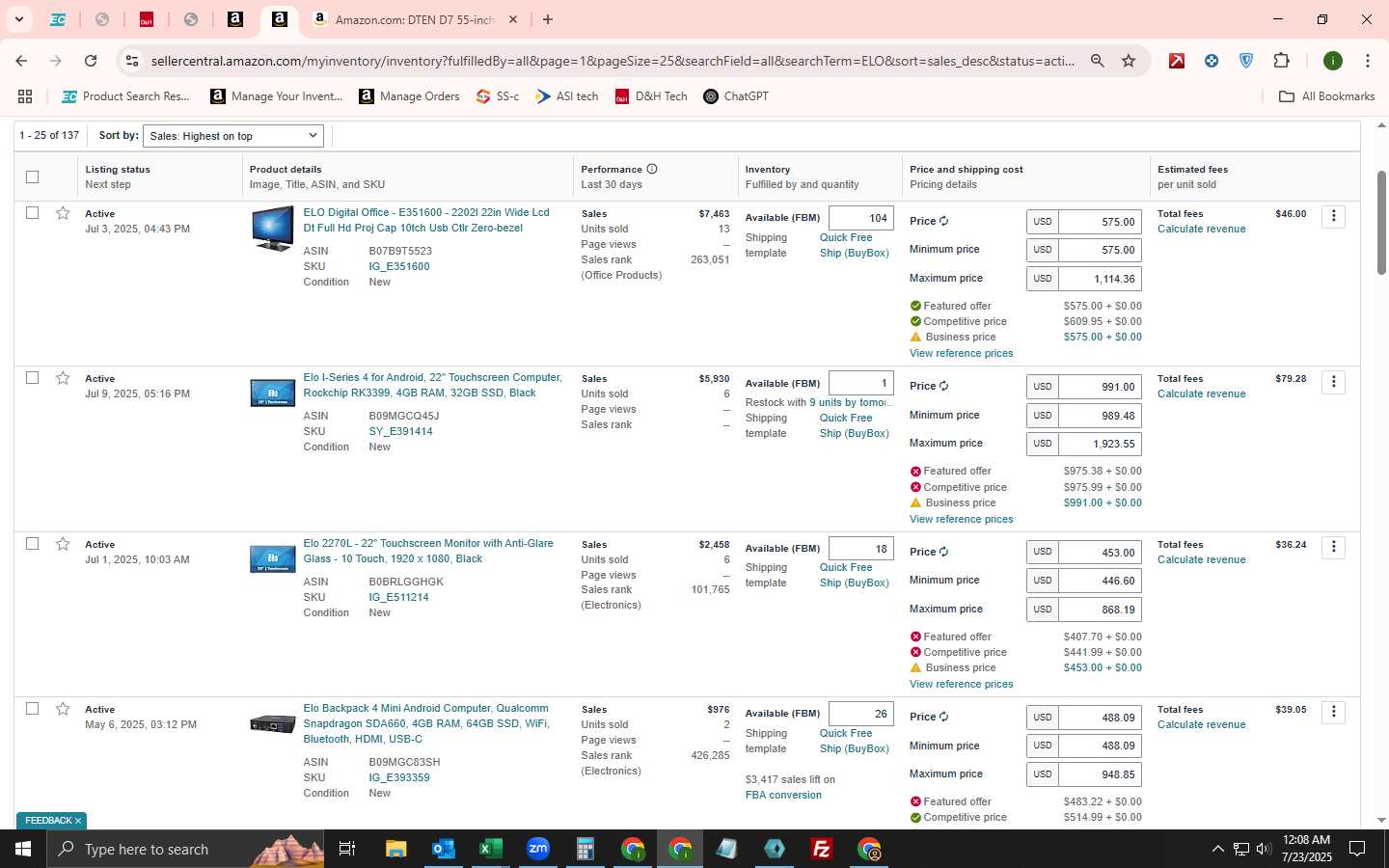Image resolution: width=1389 pixels, height=868 pixels.
Task: Click the ELO Digital Office product thumbnail
Action: coord(272,229)
